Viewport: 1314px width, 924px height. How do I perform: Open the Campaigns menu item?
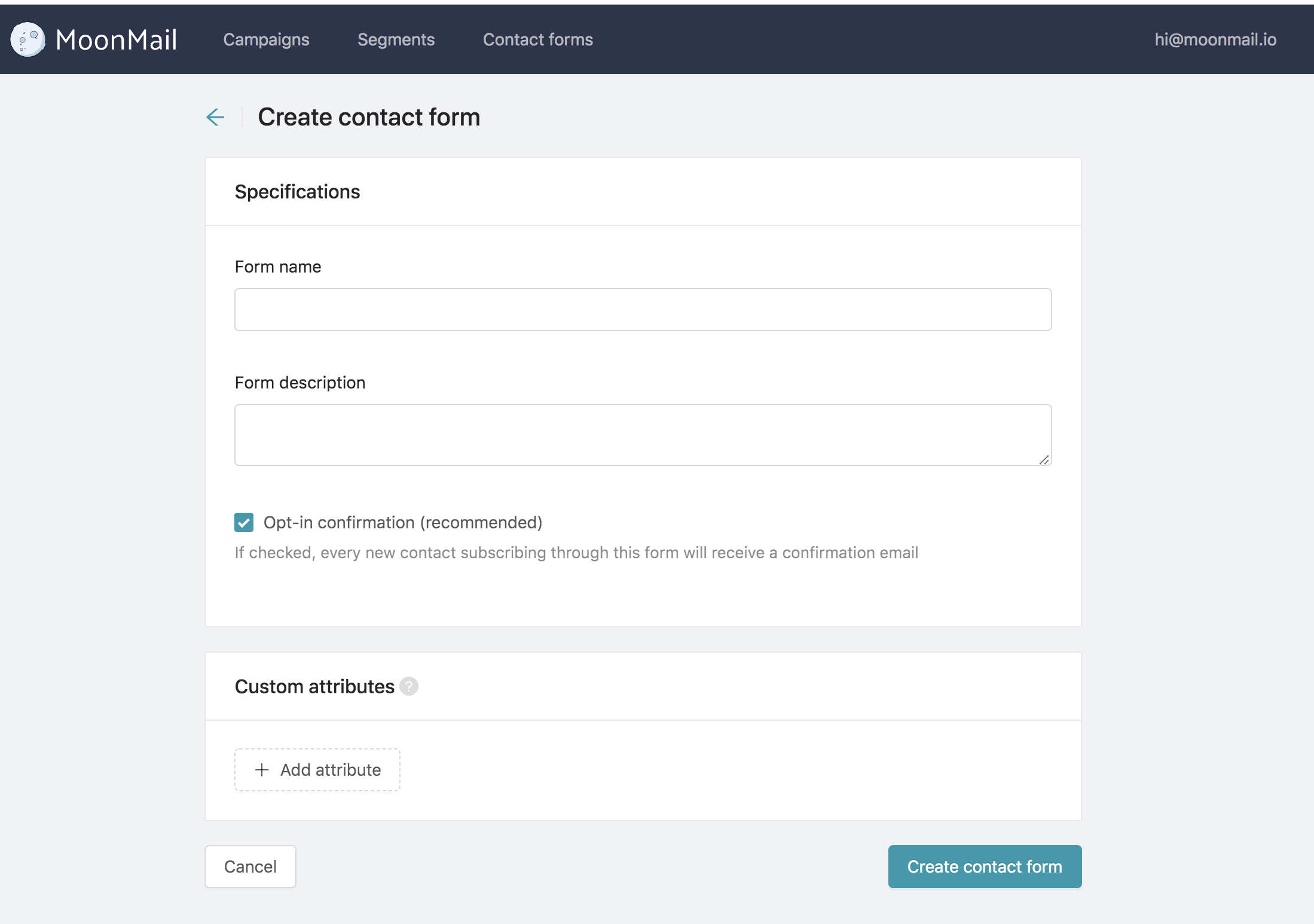tap(266, 39)
